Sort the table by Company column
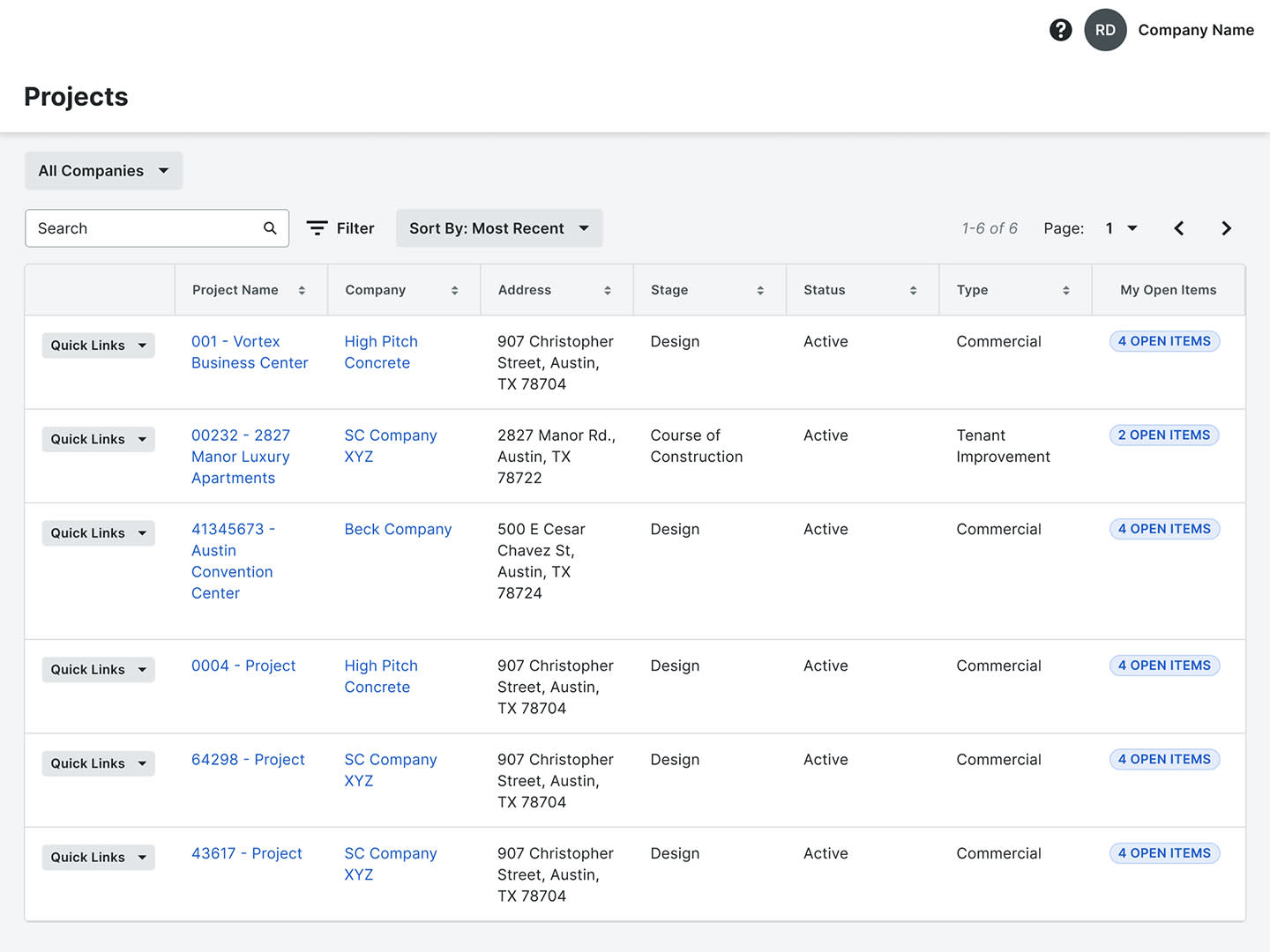Image resolution: width=1270 pixels, height=952 pixels. pyautogui.click(x=455, y=289)
